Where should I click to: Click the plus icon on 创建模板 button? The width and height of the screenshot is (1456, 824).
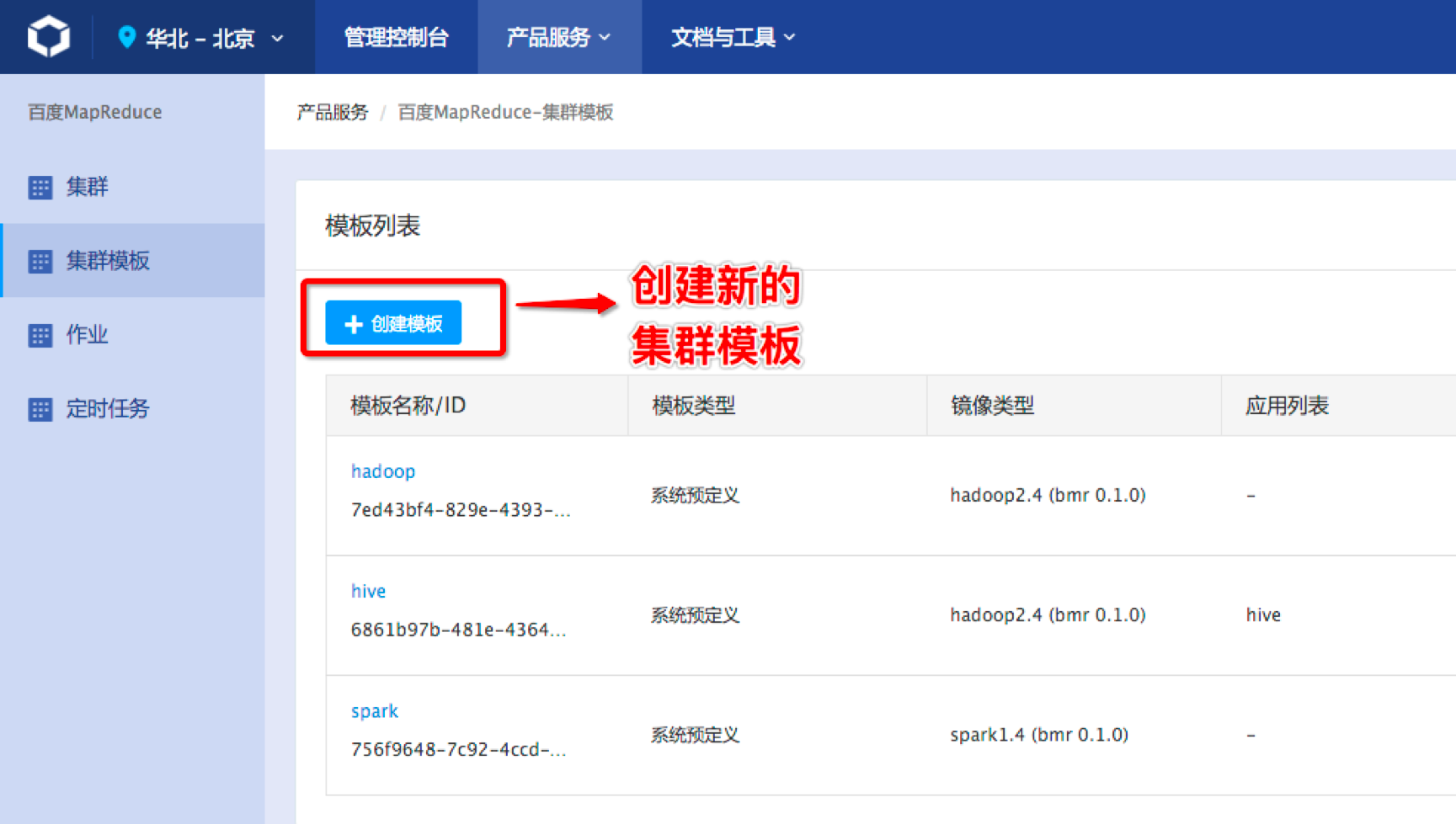354,324
